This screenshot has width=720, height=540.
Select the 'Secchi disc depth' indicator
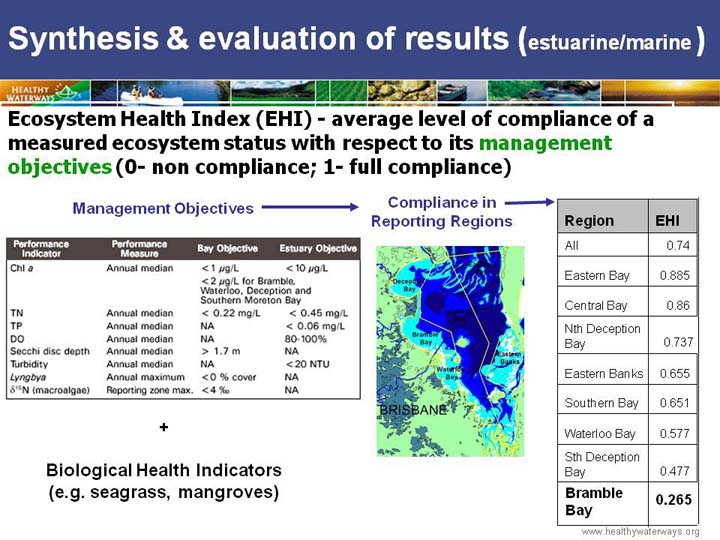[x=50, y=351]
